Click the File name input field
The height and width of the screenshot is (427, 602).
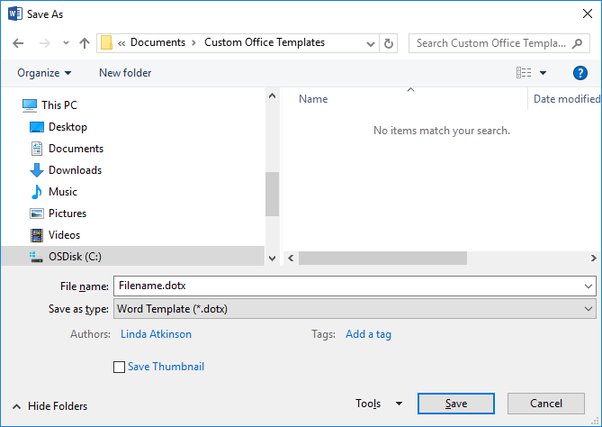[x=355, y=286]
